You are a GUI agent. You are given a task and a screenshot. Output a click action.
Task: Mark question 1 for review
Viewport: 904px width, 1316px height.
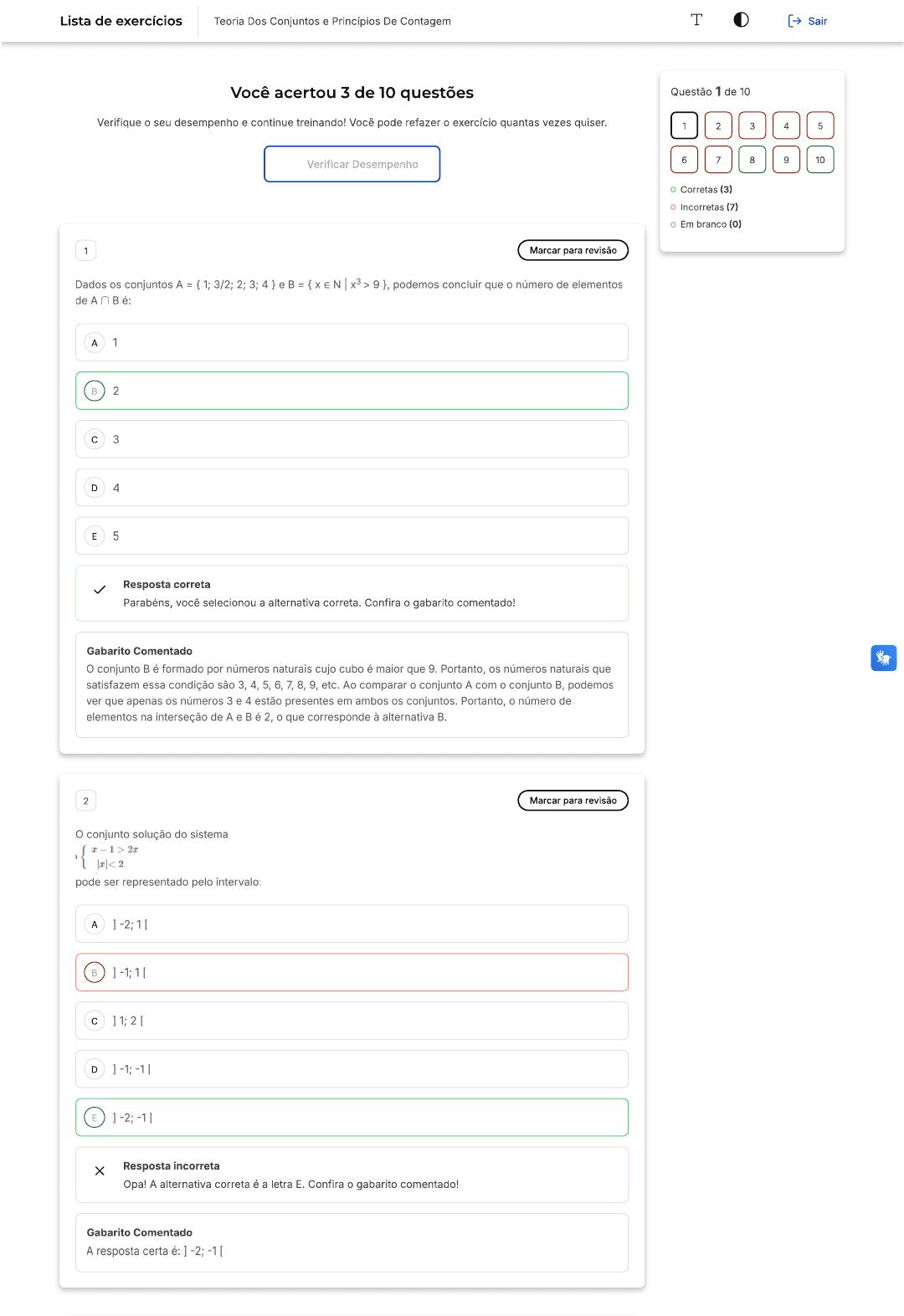pos(573,250)
